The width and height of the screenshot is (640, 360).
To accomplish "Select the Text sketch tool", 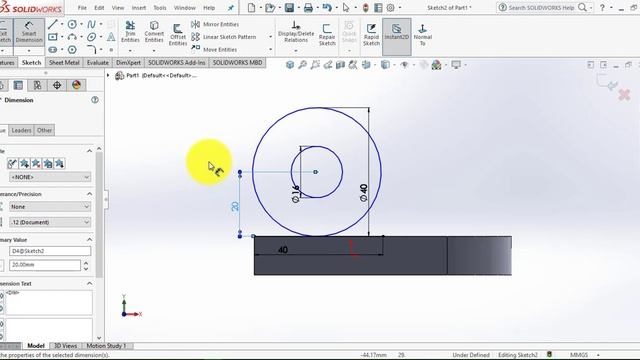I will [111, 37].
